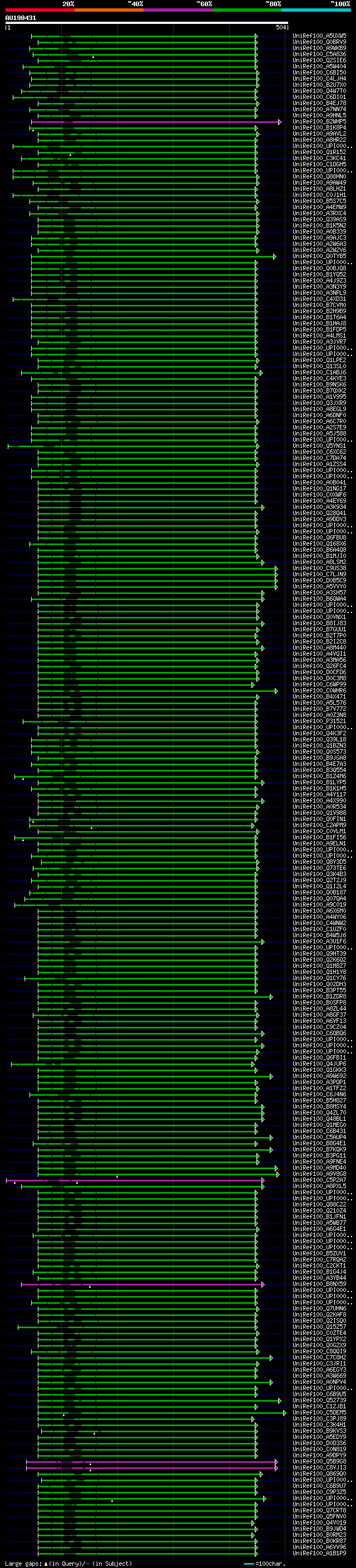Select label UniRef100_C7C8H2
Viewport: 356px width, 1568px height.
coord(319,1359)
